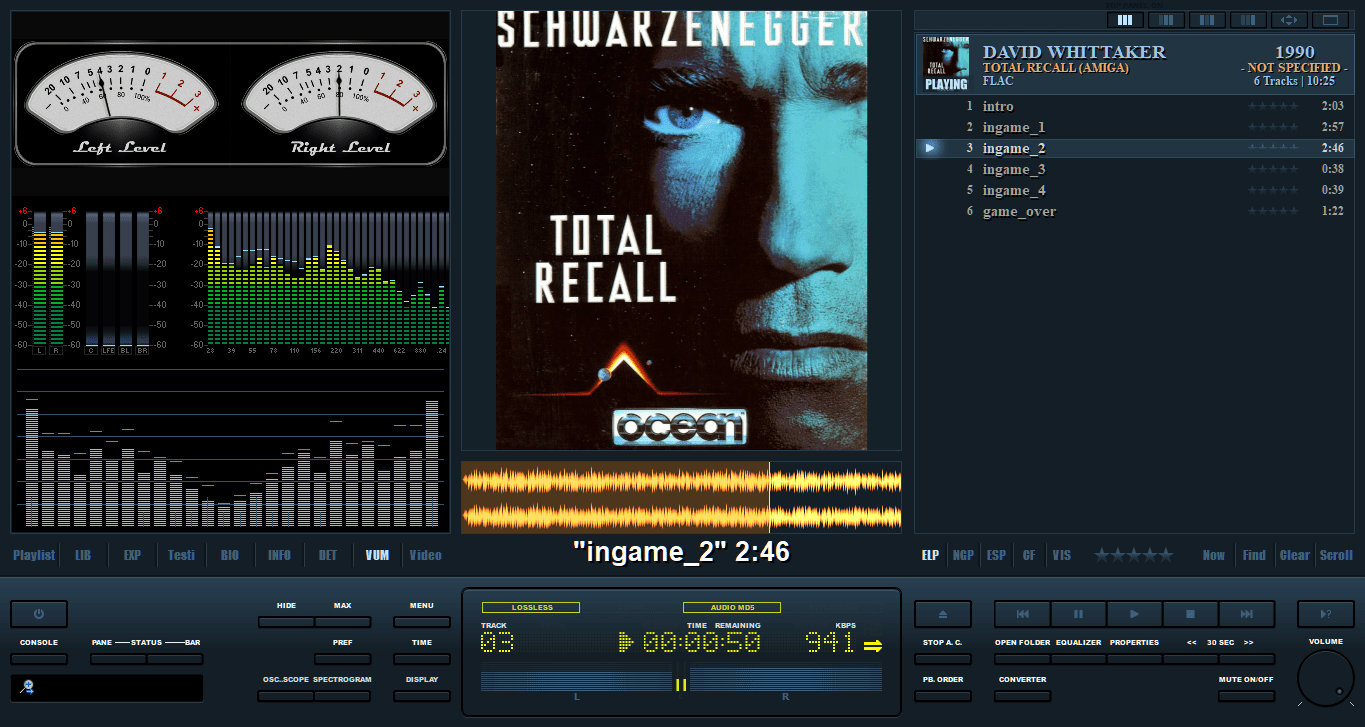Image resolution: width=1365 pixels, height=727 pixels.
Task: Switch to the LIB tab
Action: click(x=83, y=555)
